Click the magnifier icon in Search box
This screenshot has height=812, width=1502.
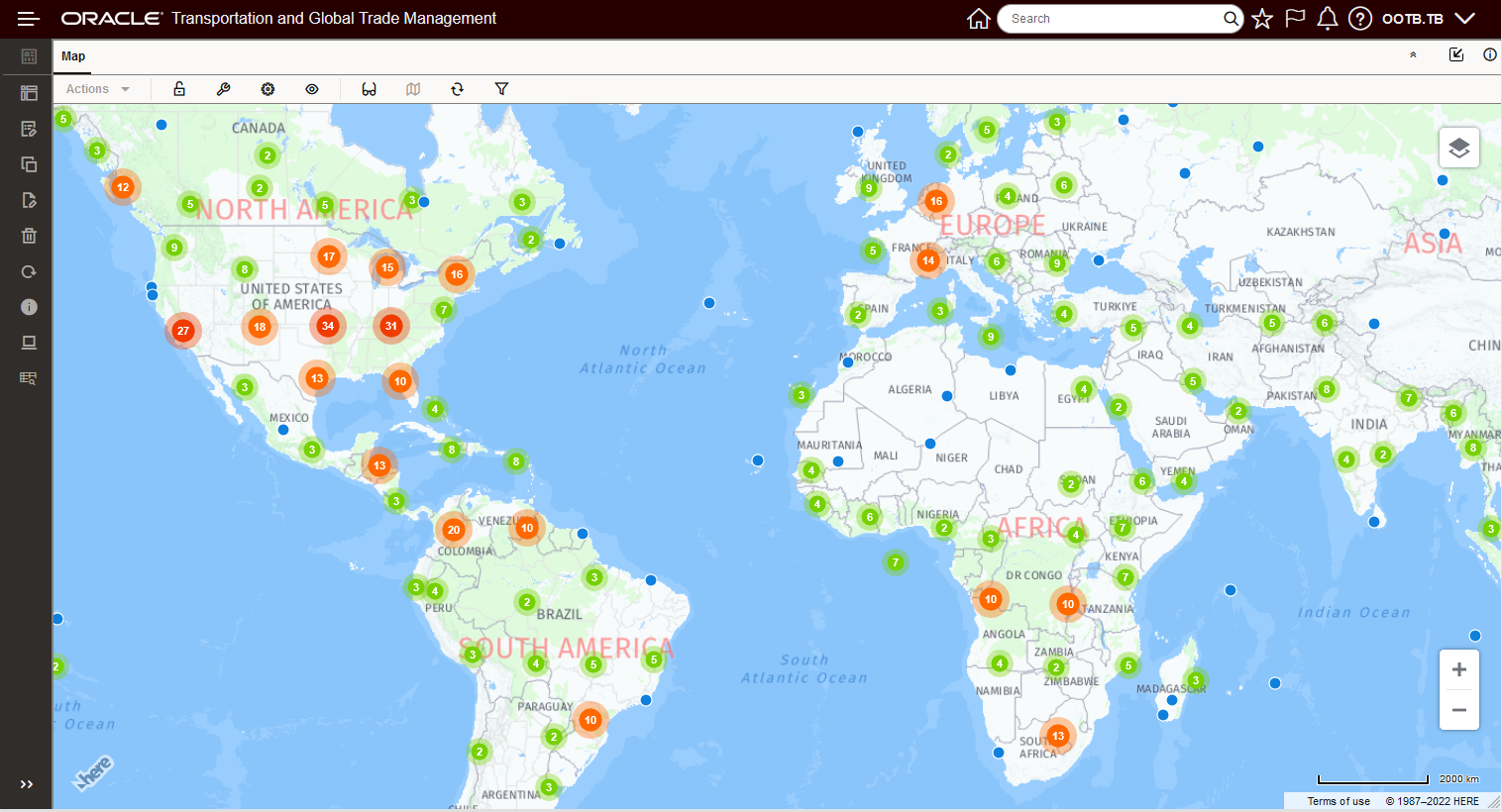(1231, 19)
